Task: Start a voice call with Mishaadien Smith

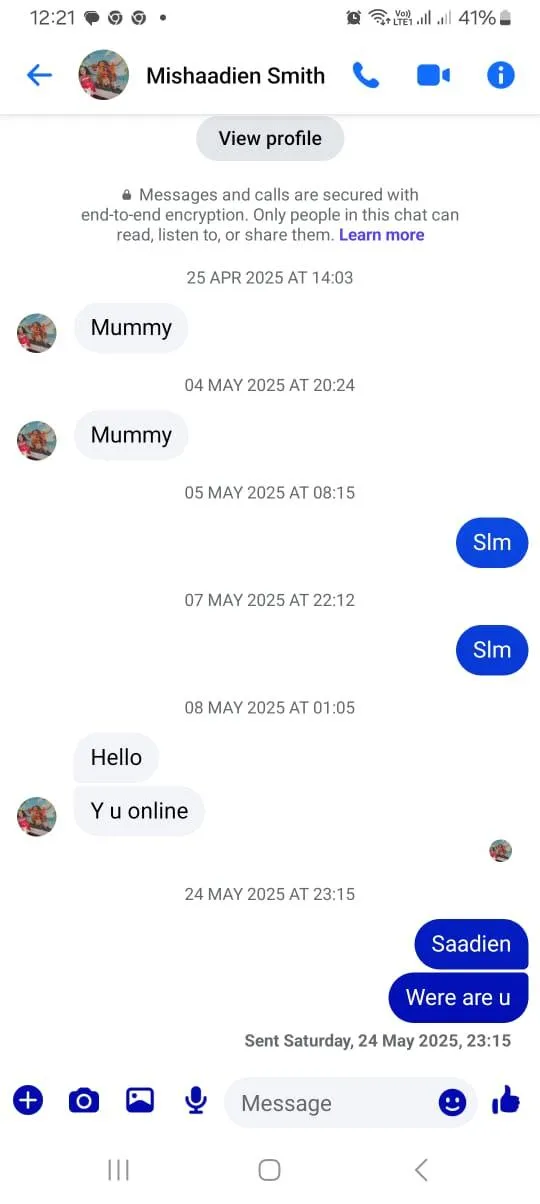Action: [x=366, y=75]
